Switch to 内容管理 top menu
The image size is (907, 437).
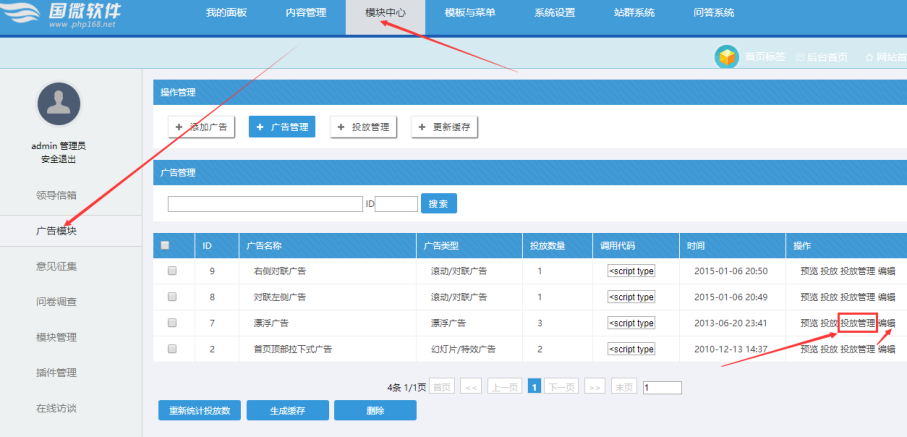tap(305, 13)
